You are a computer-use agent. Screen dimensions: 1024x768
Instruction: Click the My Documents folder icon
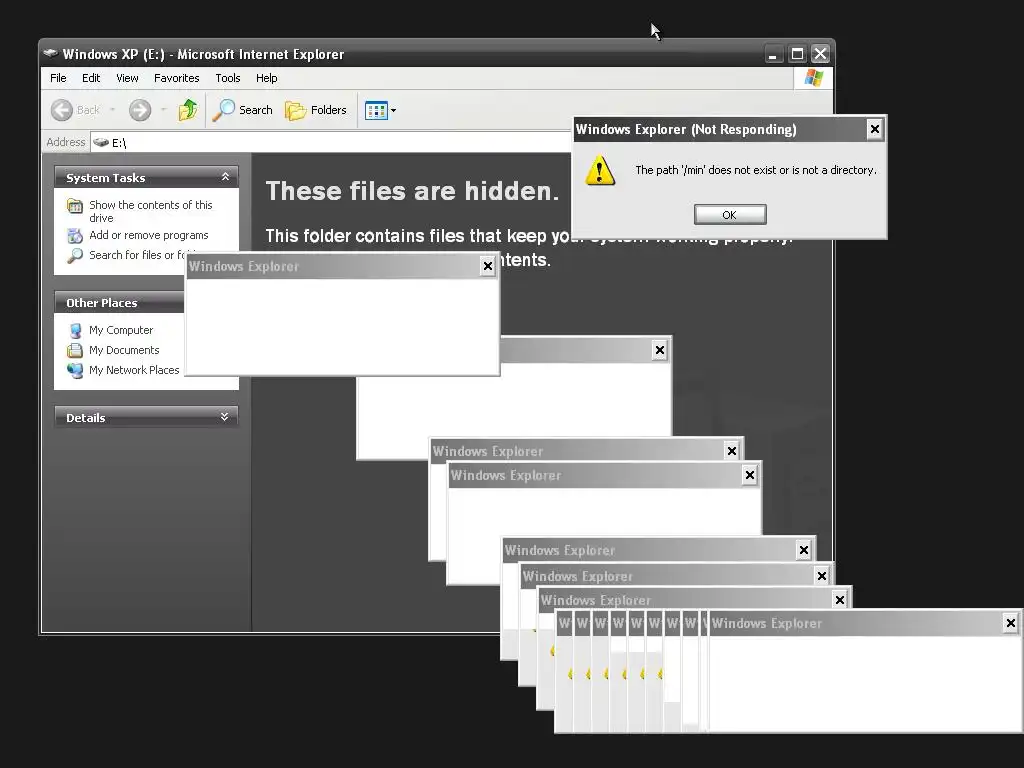click(75, 350)
